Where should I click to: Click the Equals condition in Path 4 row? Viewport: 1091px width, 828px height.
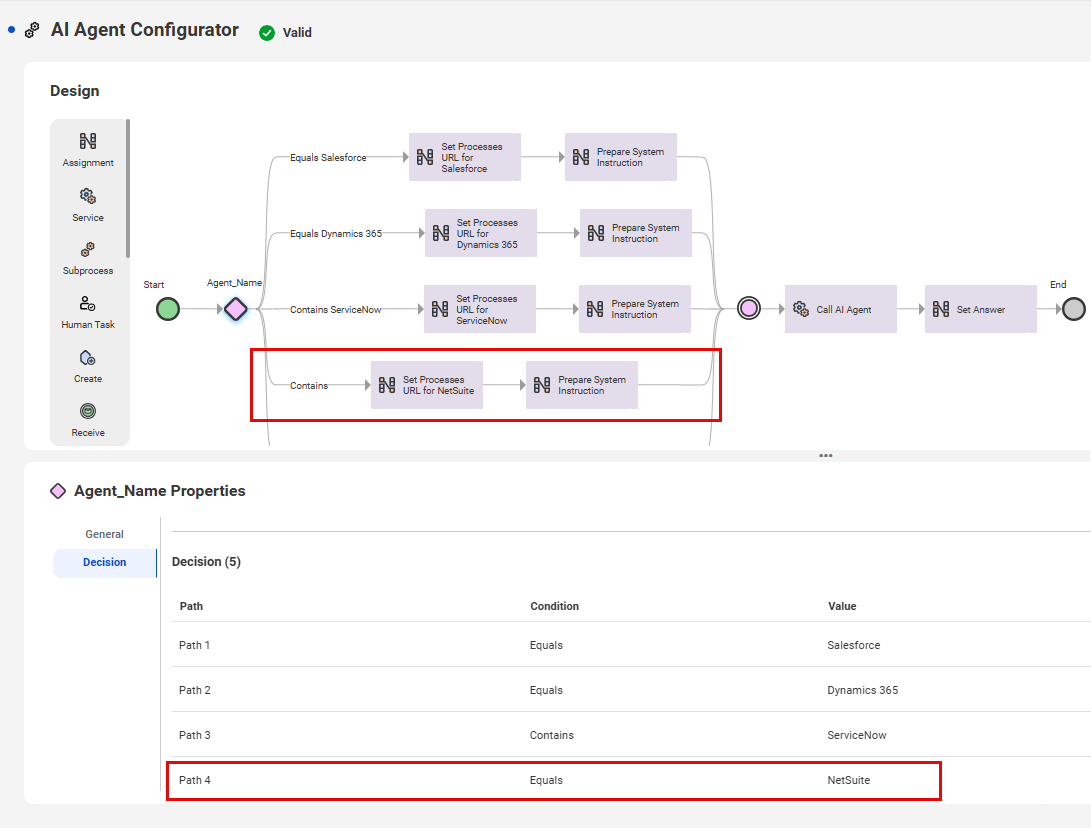[546, 780]
